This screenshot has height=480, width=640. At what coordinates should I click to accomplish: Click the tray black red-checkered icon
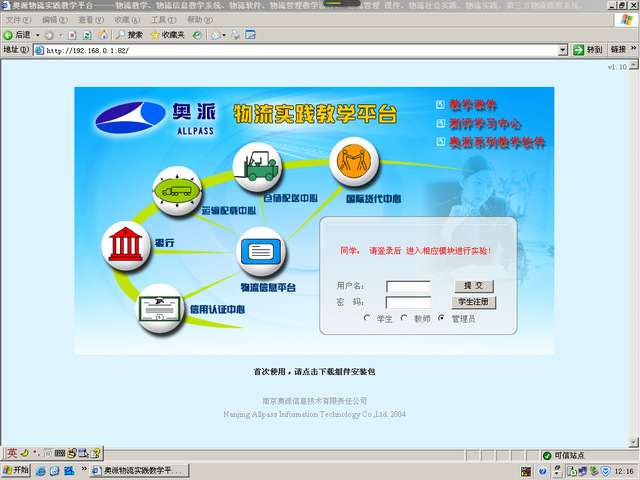[526, 471]
